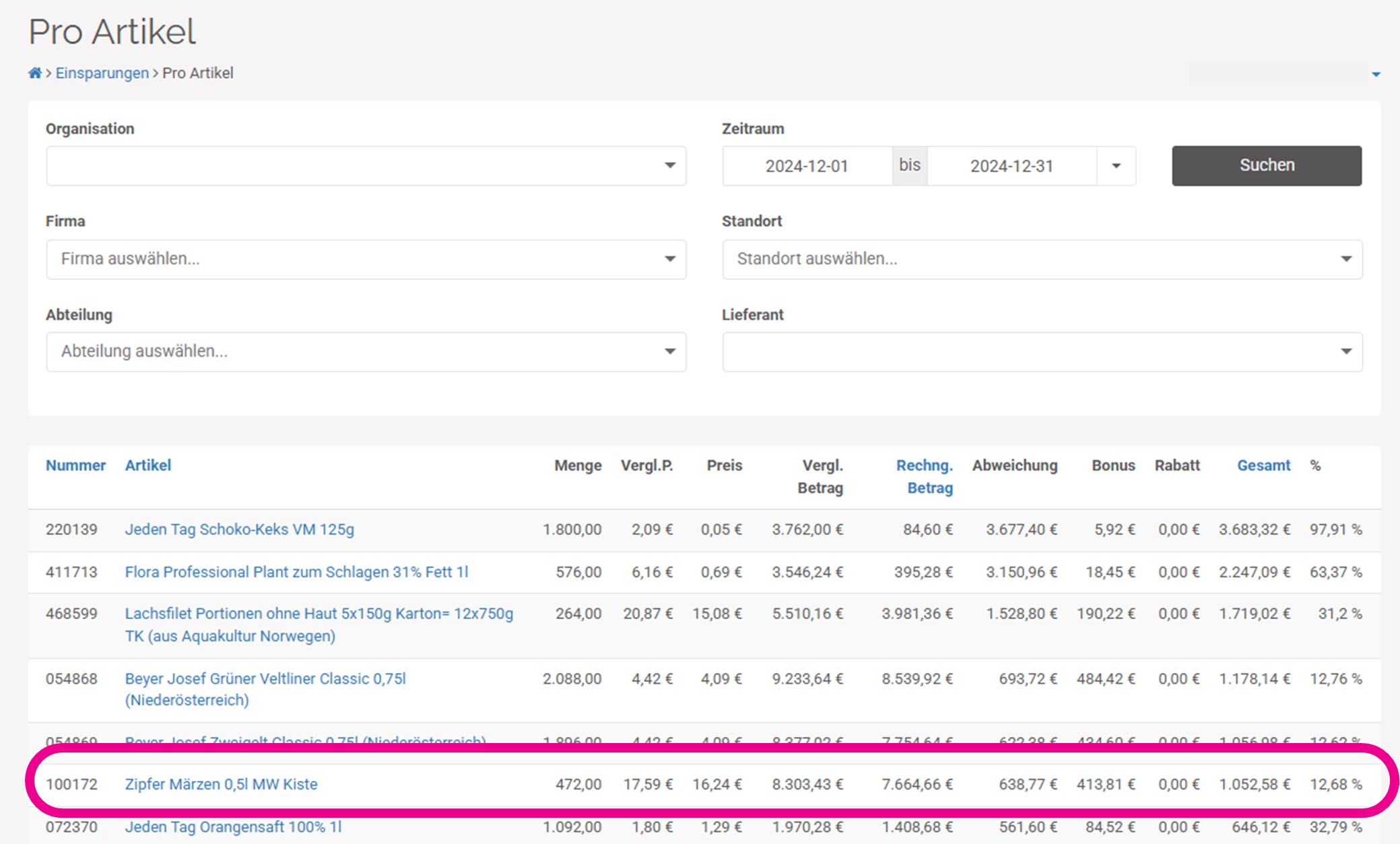Sort table by Artikel column
This screenshot has width=1400, height=844.
(x=148, y=465)
